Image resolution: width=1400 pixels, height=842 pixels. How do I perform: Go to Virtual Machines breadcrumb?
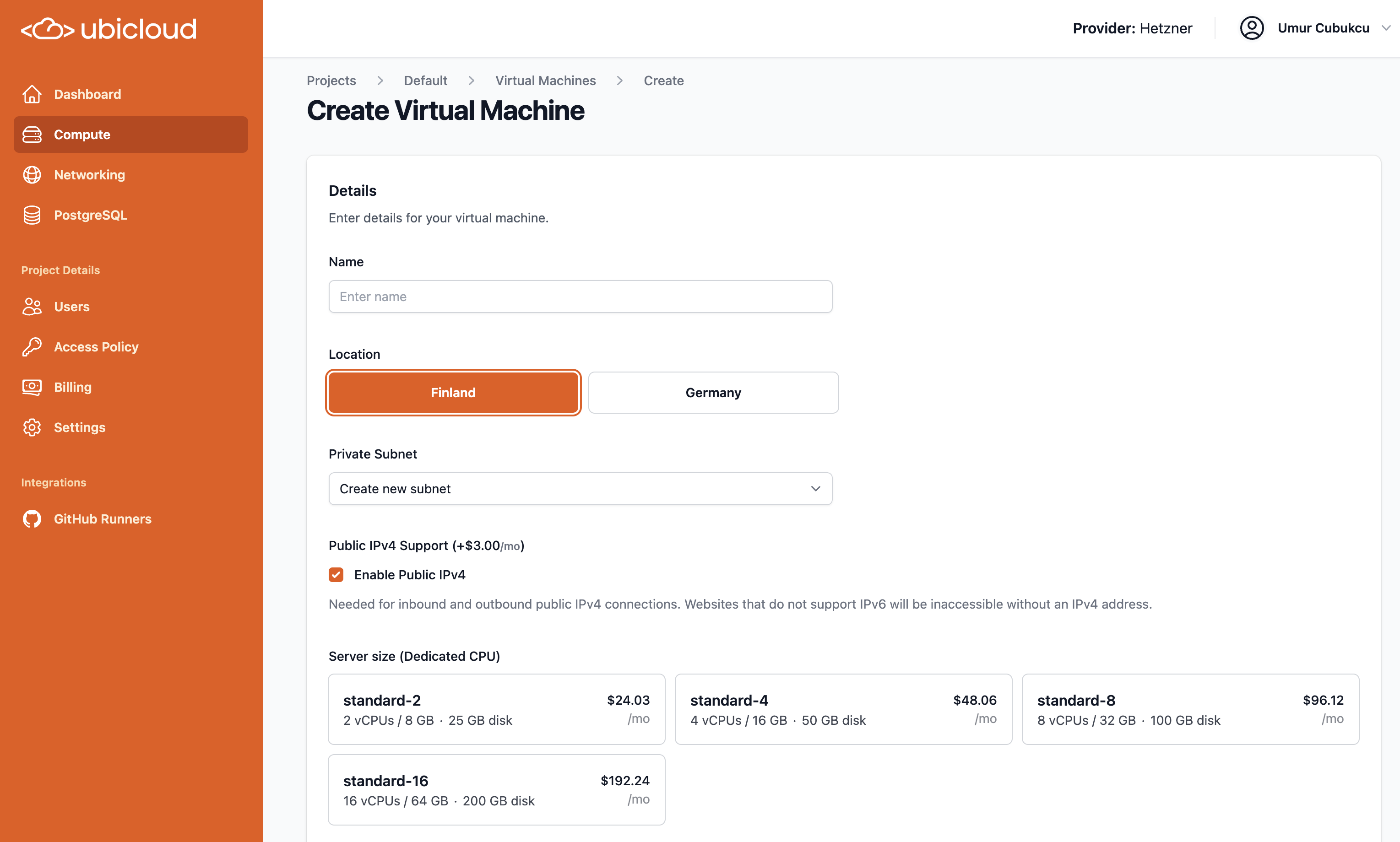545,81
